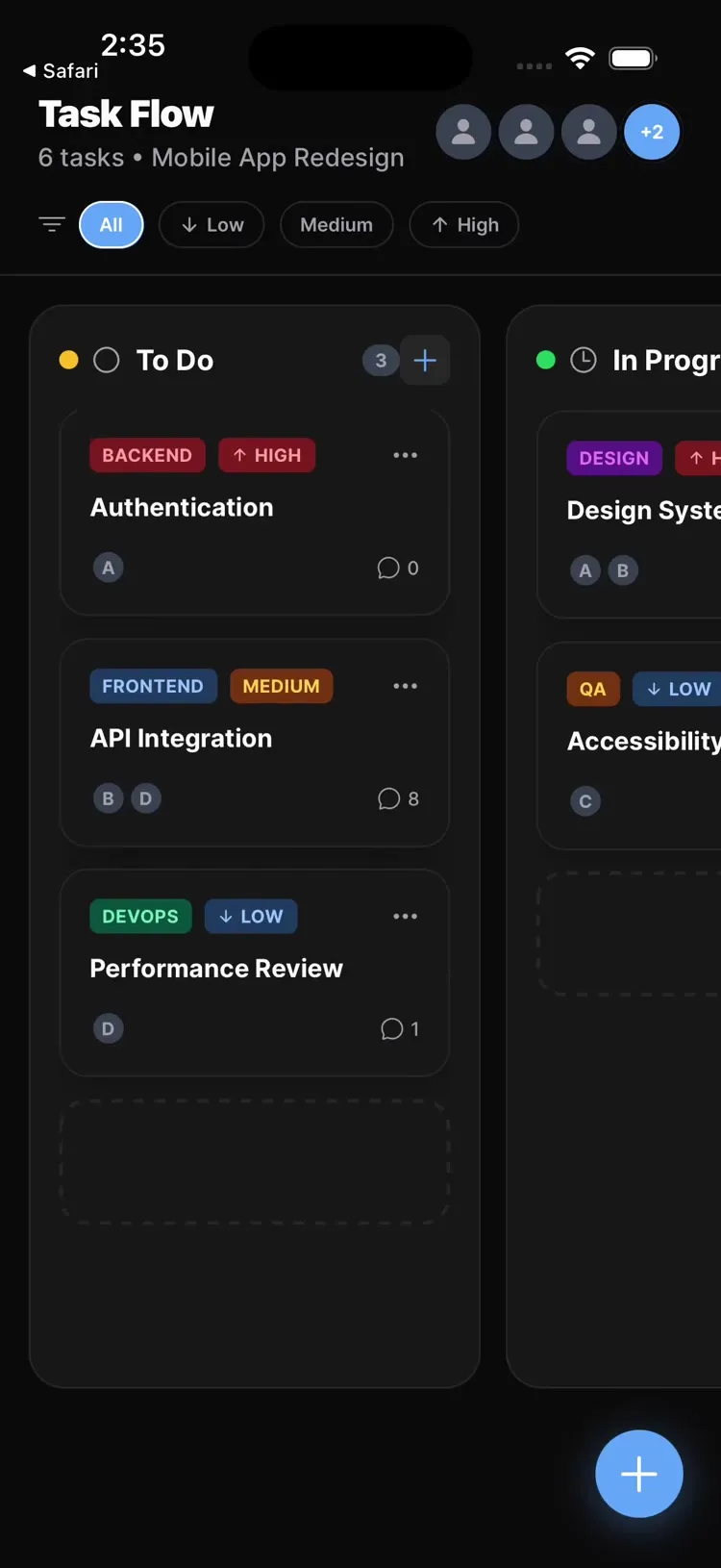Filter tasks by Low priority
The image size is (721, 1568).
(211, 225)
